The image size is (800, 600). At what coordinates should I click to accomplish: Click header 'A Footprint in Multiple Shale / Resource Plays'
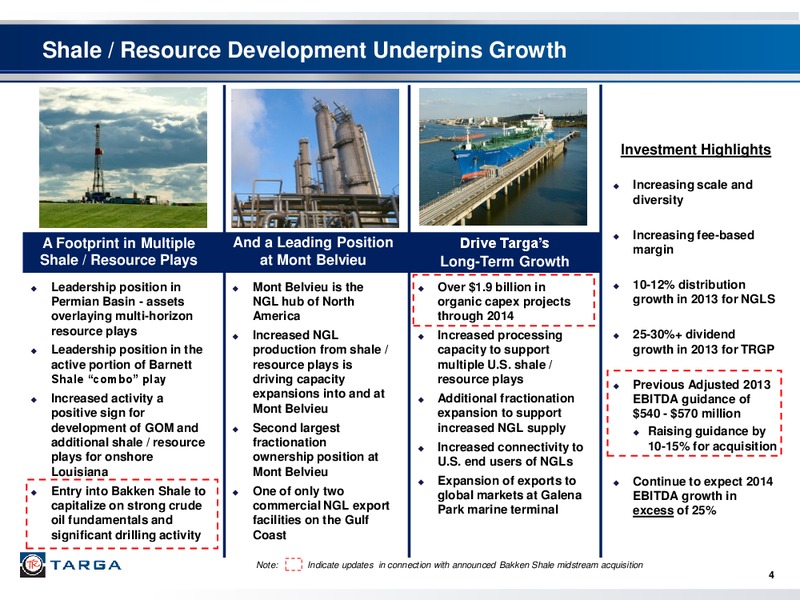[118, 252]
